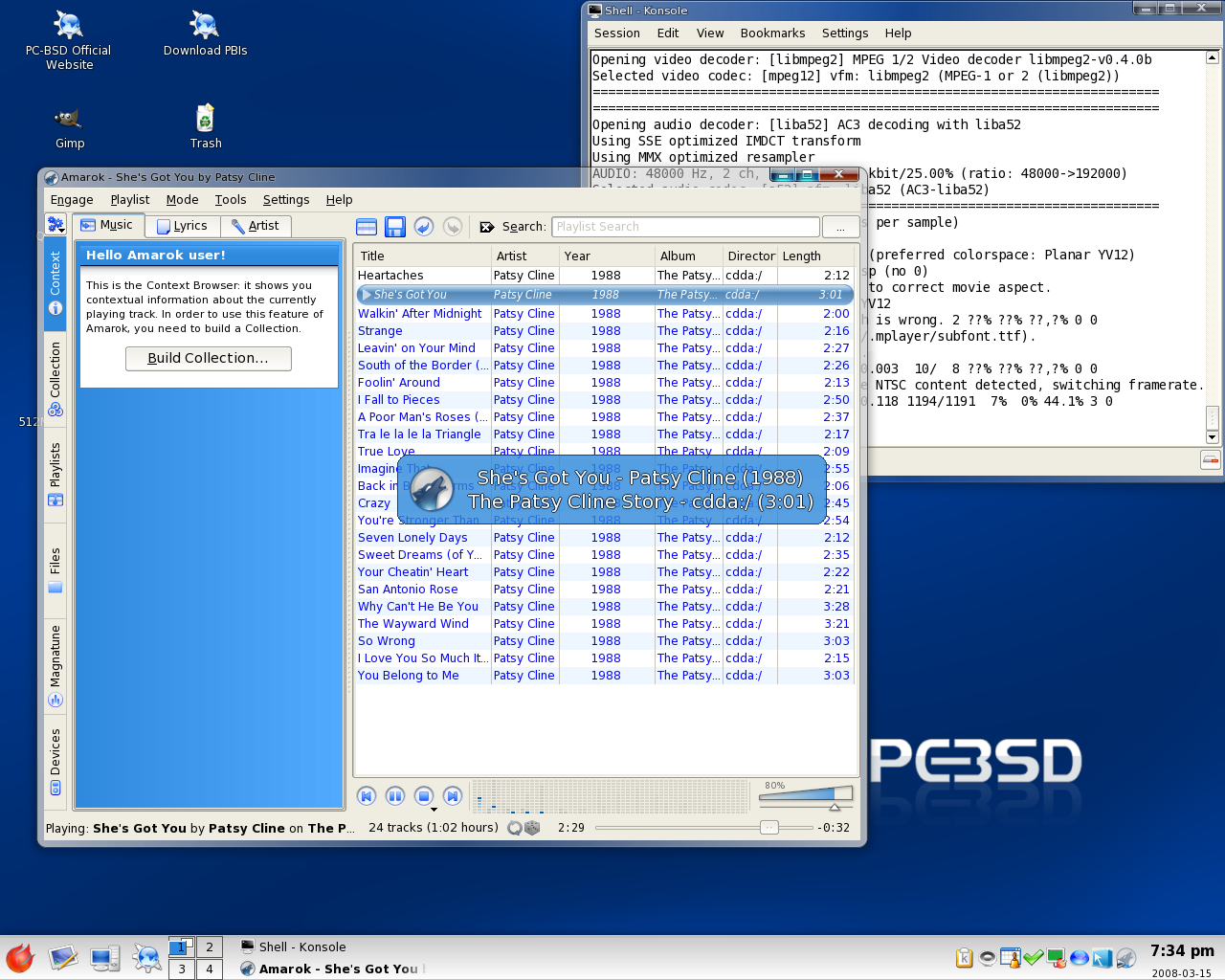Sort playlist by Title column header
The height and width of the screenshot is (980, 1225).
click(422, 256)
